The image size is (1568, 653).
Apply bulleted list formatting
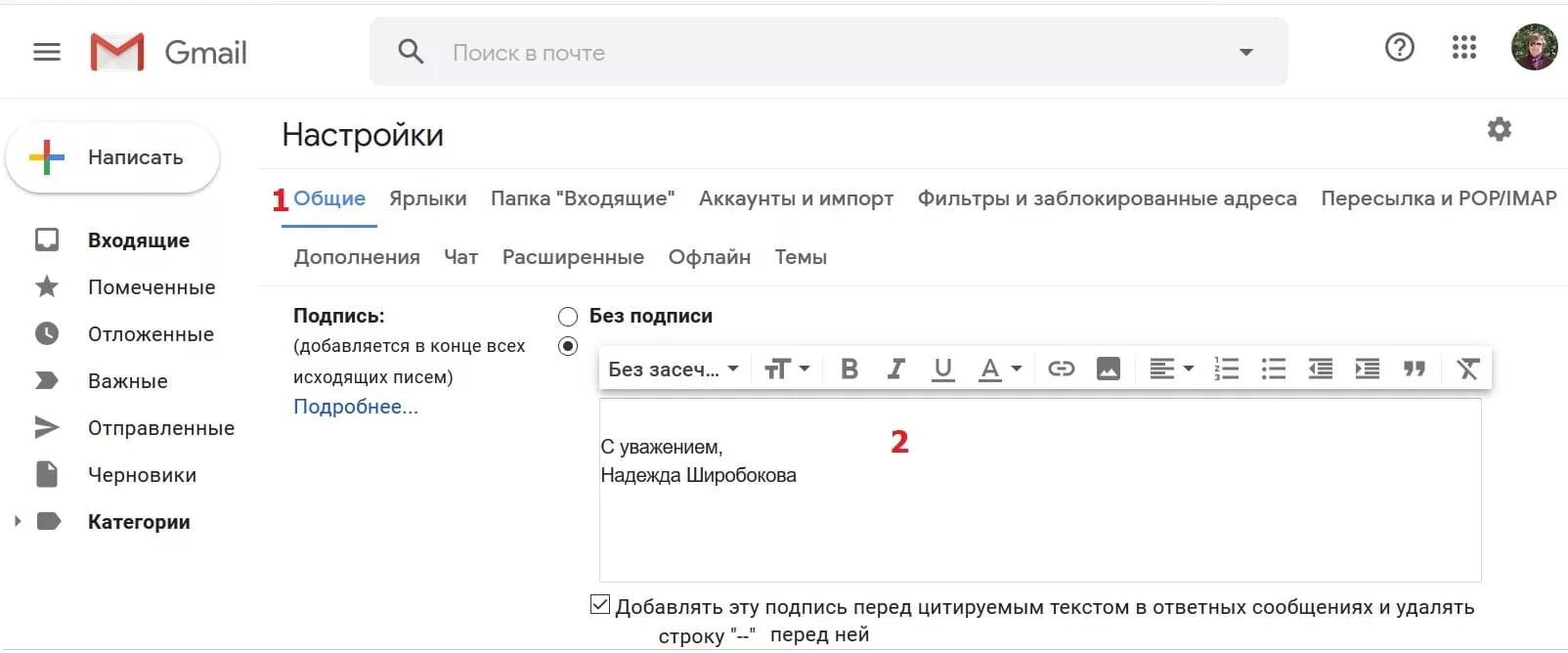pyautogui.click(x=1273, y=369)
